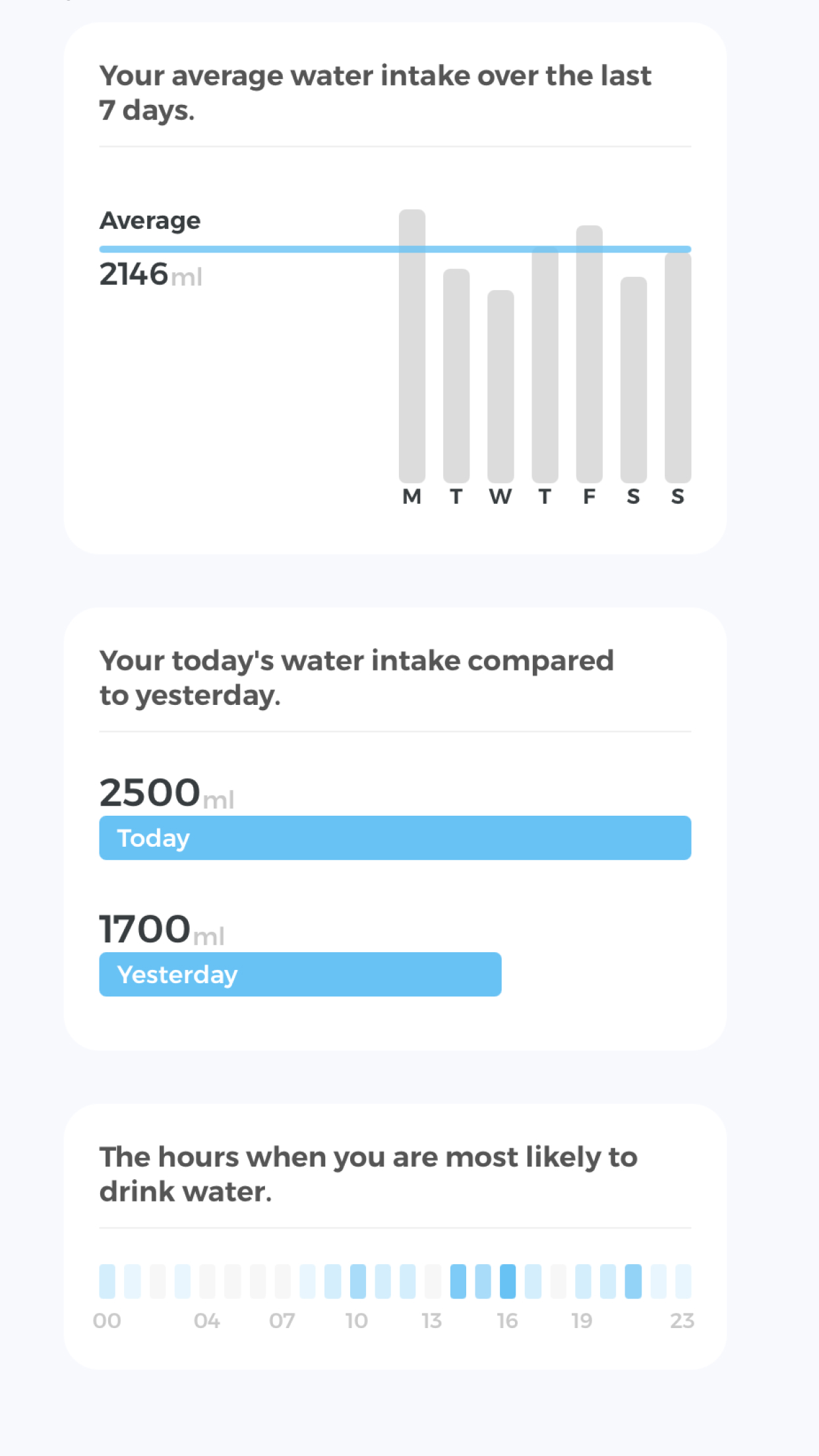Select the hour 10 block in heatmap
This screenshot has height=1456, width=819.
point(357,1281)
